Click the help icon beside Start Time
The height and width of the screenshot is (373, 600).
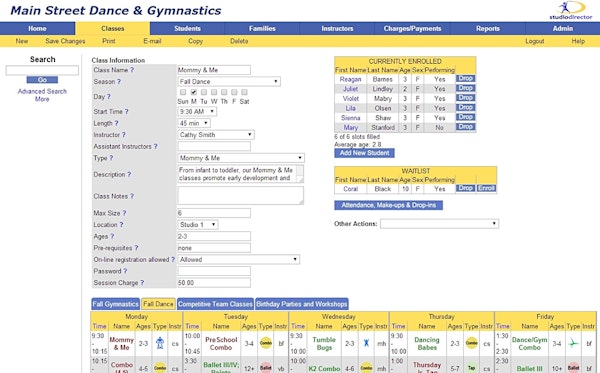(x=127, y=112)
